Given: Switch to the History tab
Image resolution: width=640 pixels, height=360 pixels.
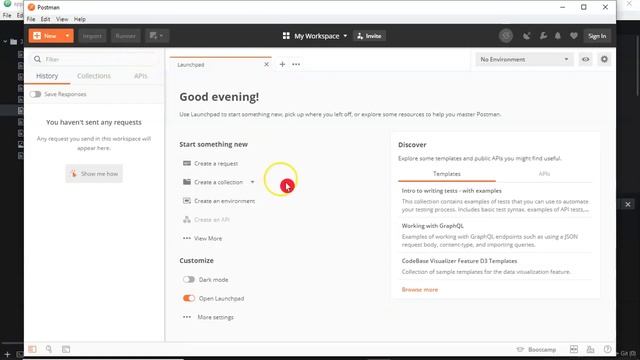Looking at the screenshot, I should (x=47, y=76).
